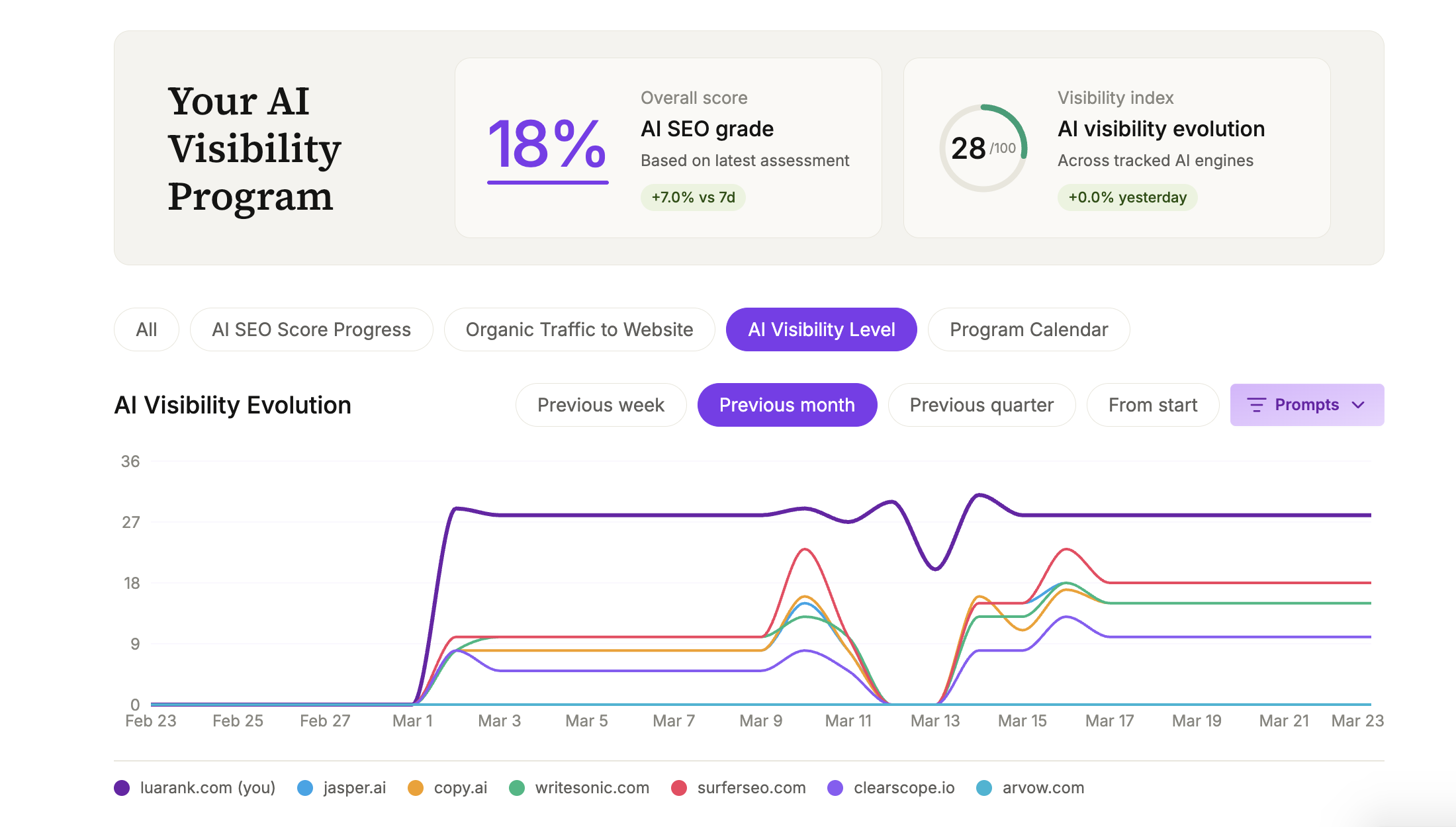
Task: Click the Previous week button
Action: (601, 405)
